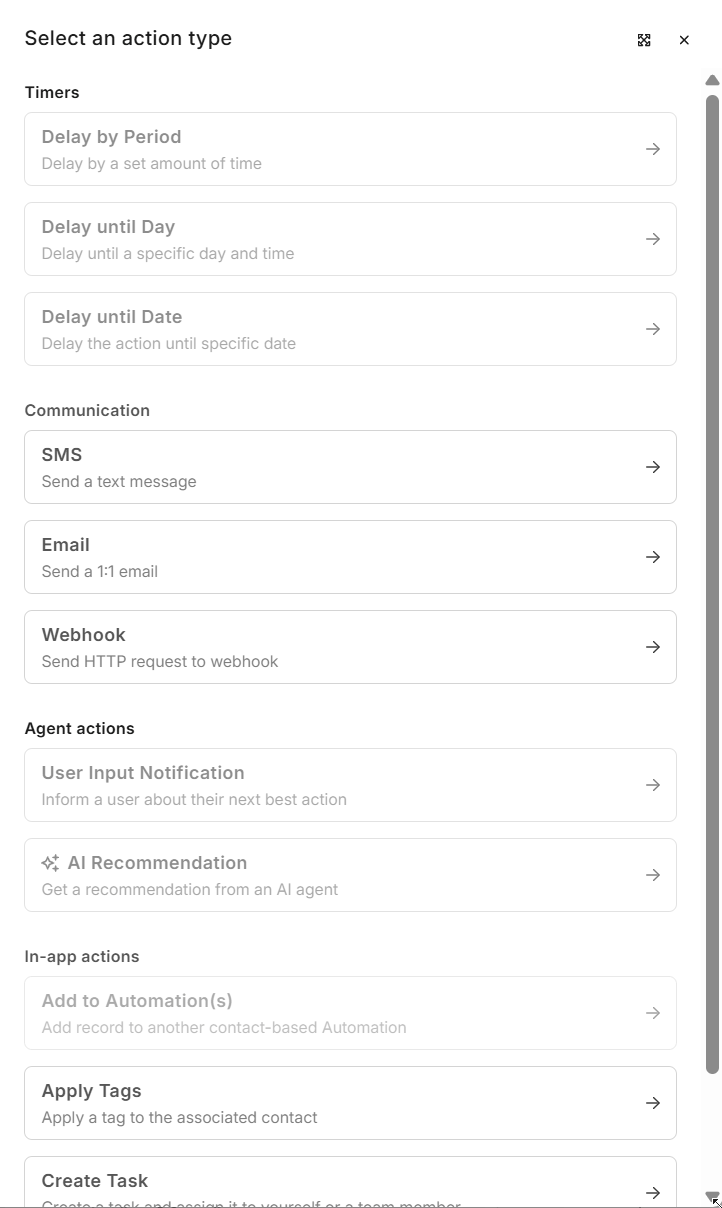722x1208 pixels.
Task: Click the expand panel fullscreen icon
Action: 644,40
